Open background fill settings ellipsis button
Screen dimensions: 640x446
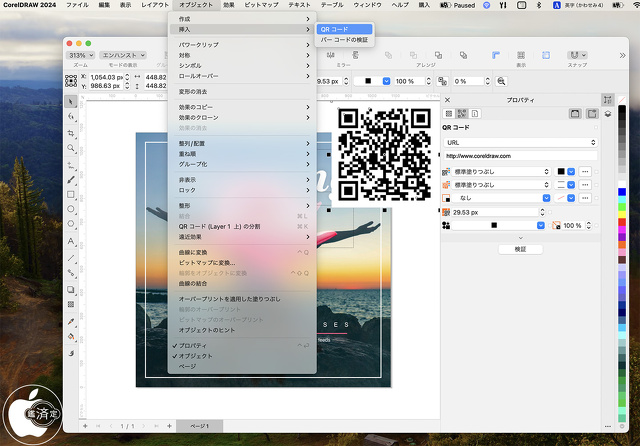[585, 185]
